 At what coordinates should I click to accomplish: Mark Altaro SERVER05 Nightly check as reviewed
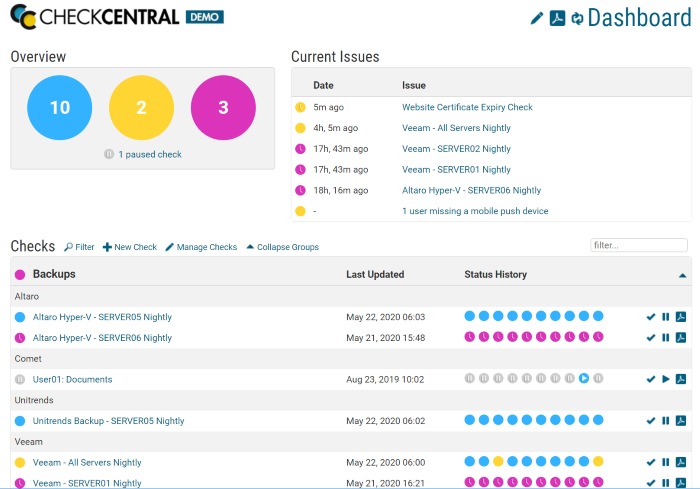point(651,317)
